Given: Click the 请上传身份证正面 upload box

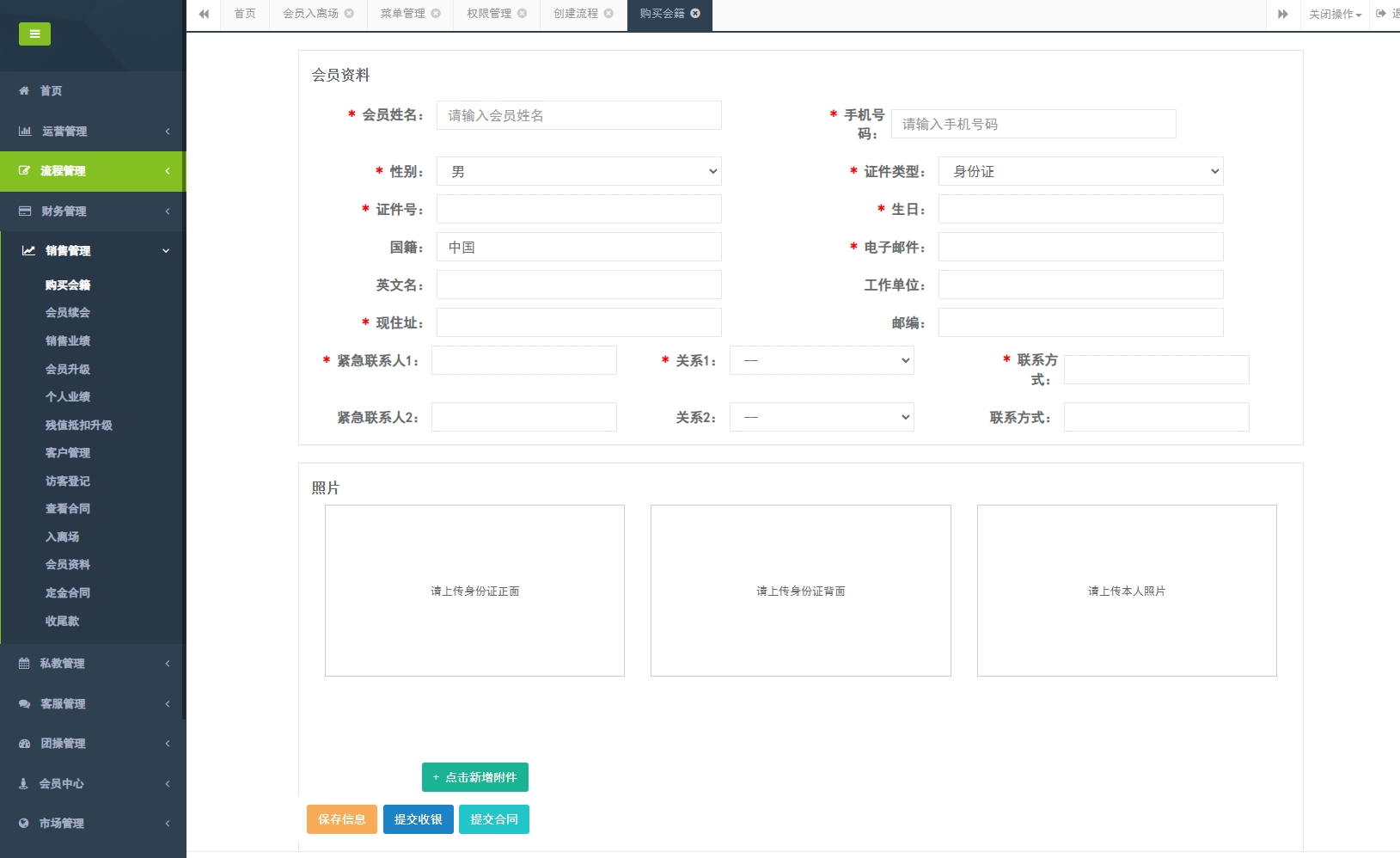Looking at the screenshot, I should click(474, 591).
